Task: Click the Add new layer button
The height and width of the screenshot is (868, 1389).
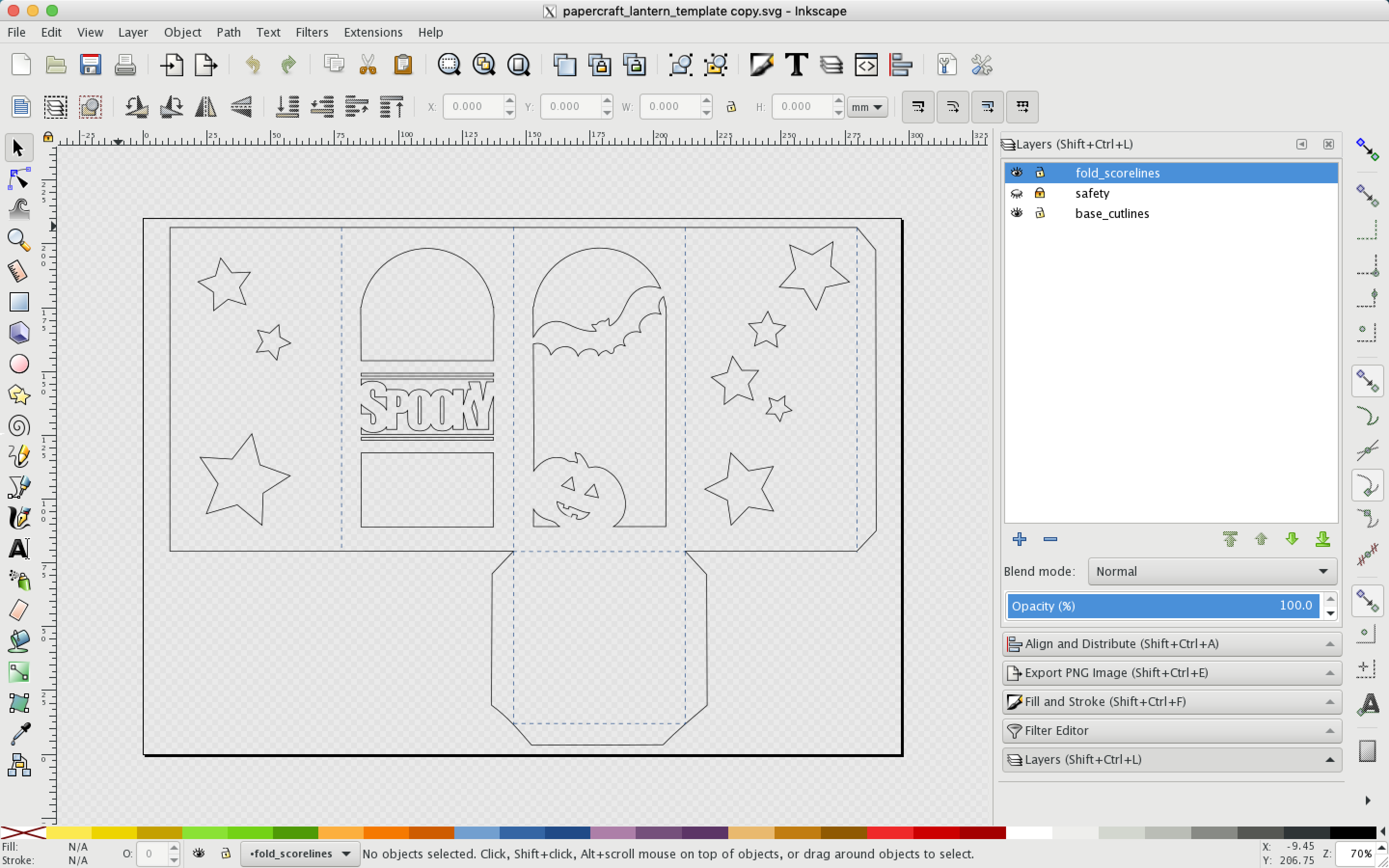Action: (1019, 538)
